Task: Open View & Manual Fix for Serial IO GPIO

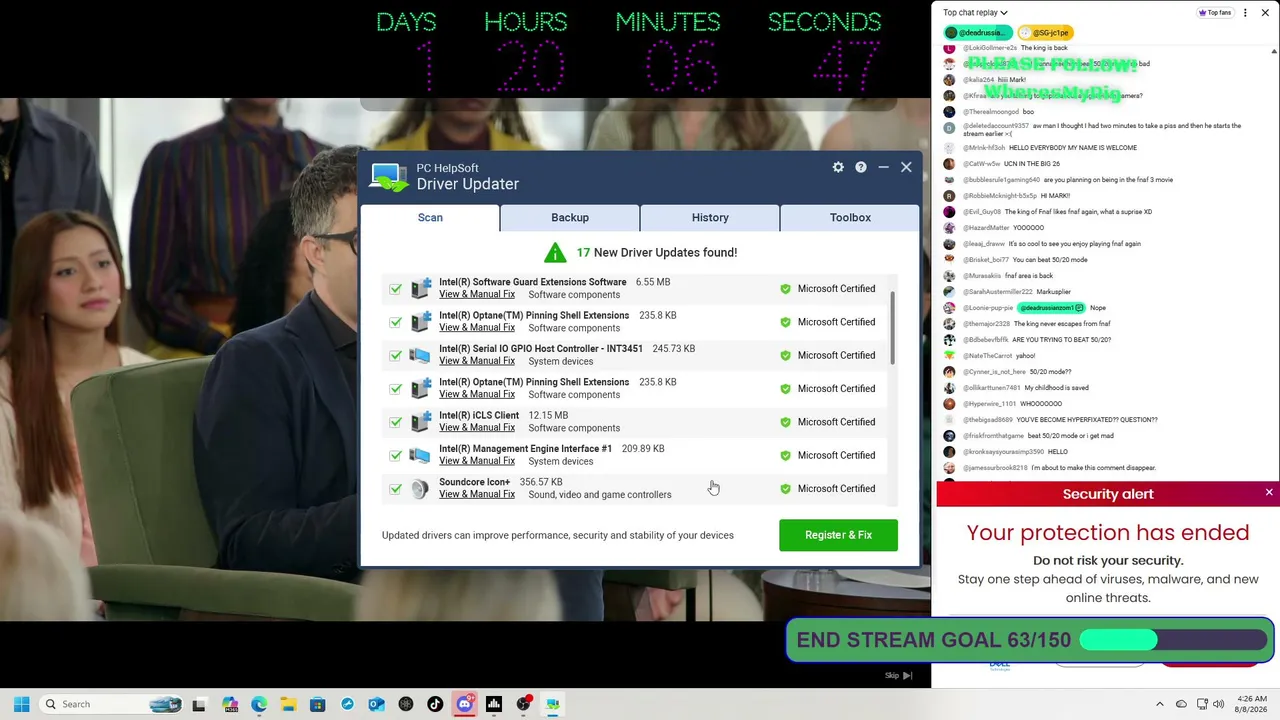Action: coord(477,361)
